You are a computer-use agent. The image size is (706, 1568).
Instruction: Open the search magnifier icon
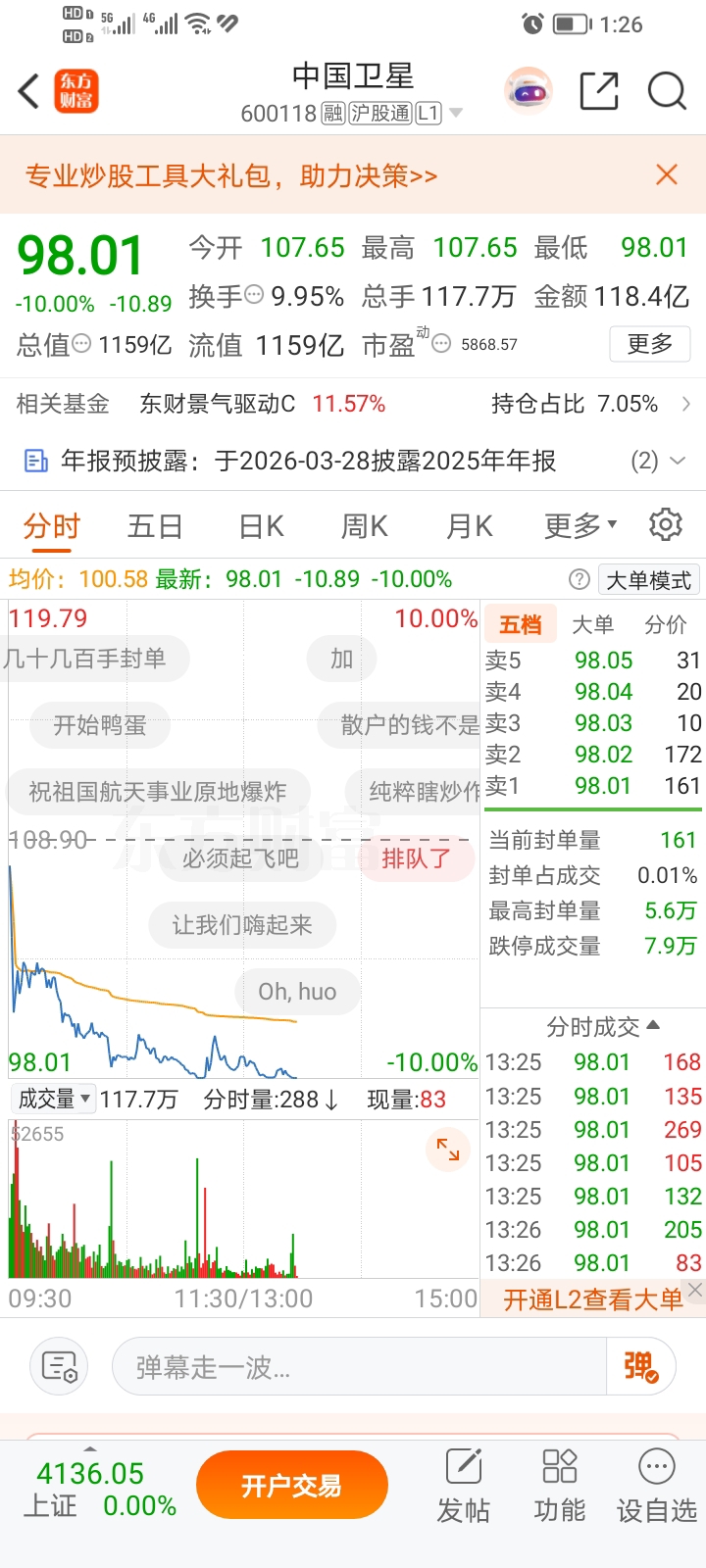click(667, 91)
